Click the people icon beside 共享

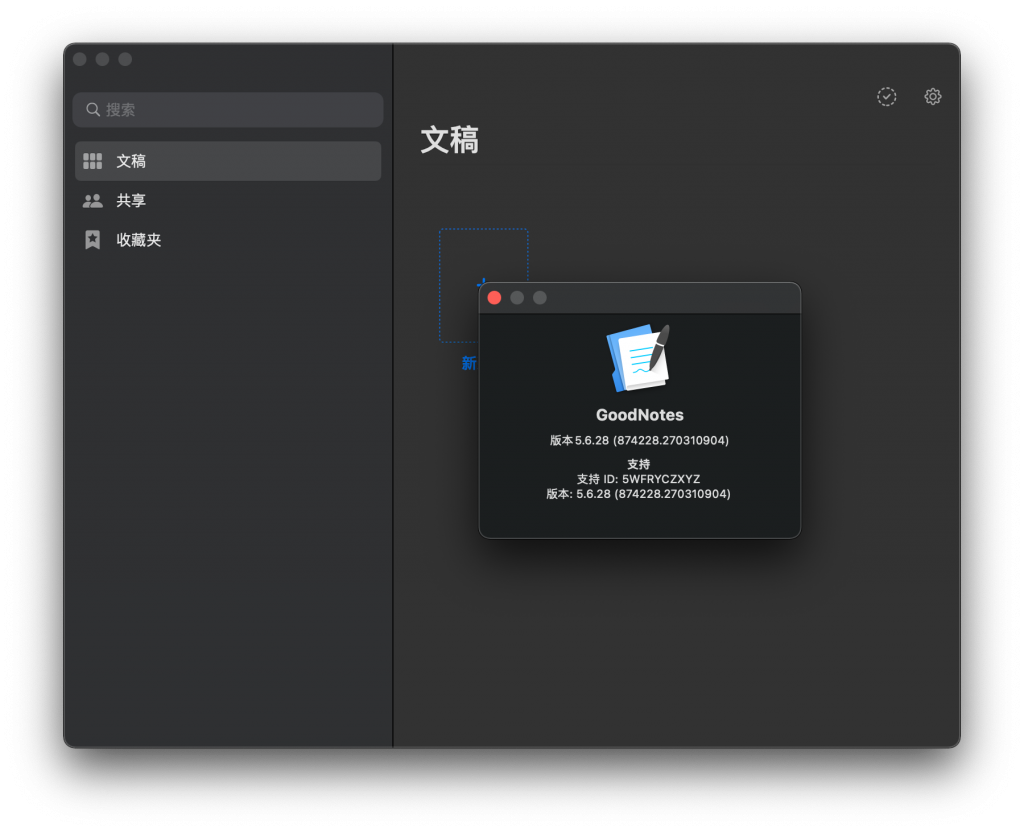(x=93, y=200)
